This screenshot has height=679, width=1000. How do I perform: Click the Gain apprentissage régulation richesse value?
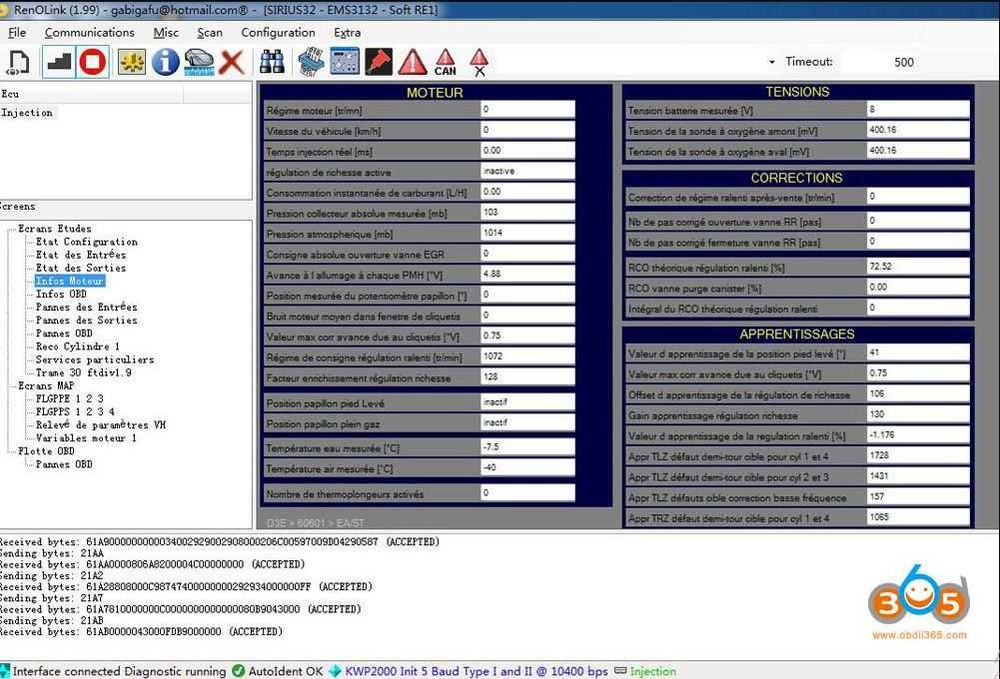(918, 414)
